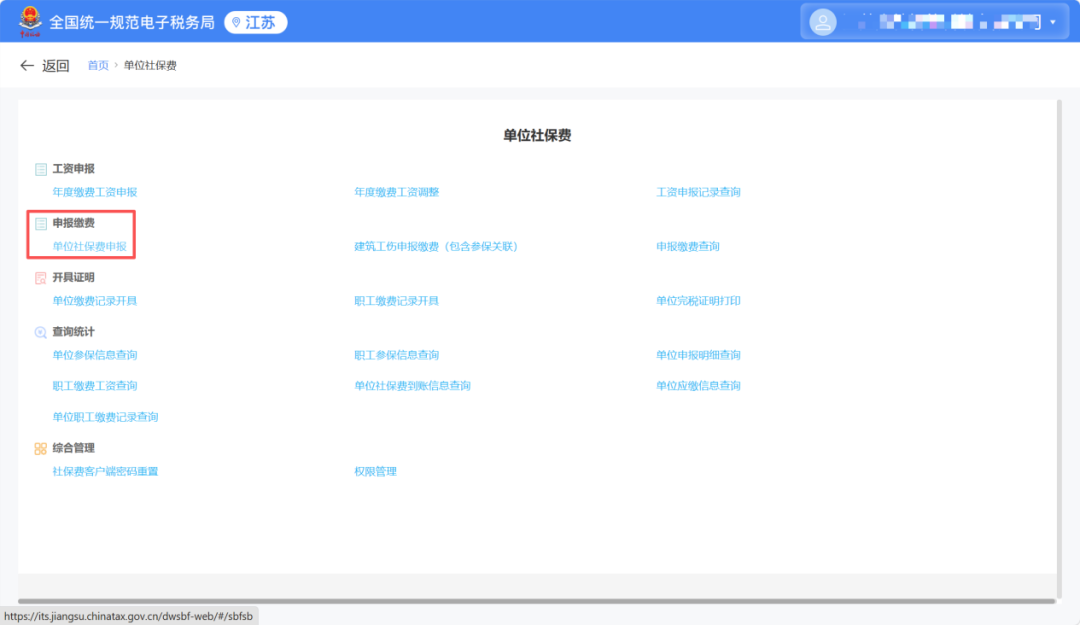The height and width of the screenshot is (625, 1080).
Task: Click the 查询统计 section heading
Action: 74,332
